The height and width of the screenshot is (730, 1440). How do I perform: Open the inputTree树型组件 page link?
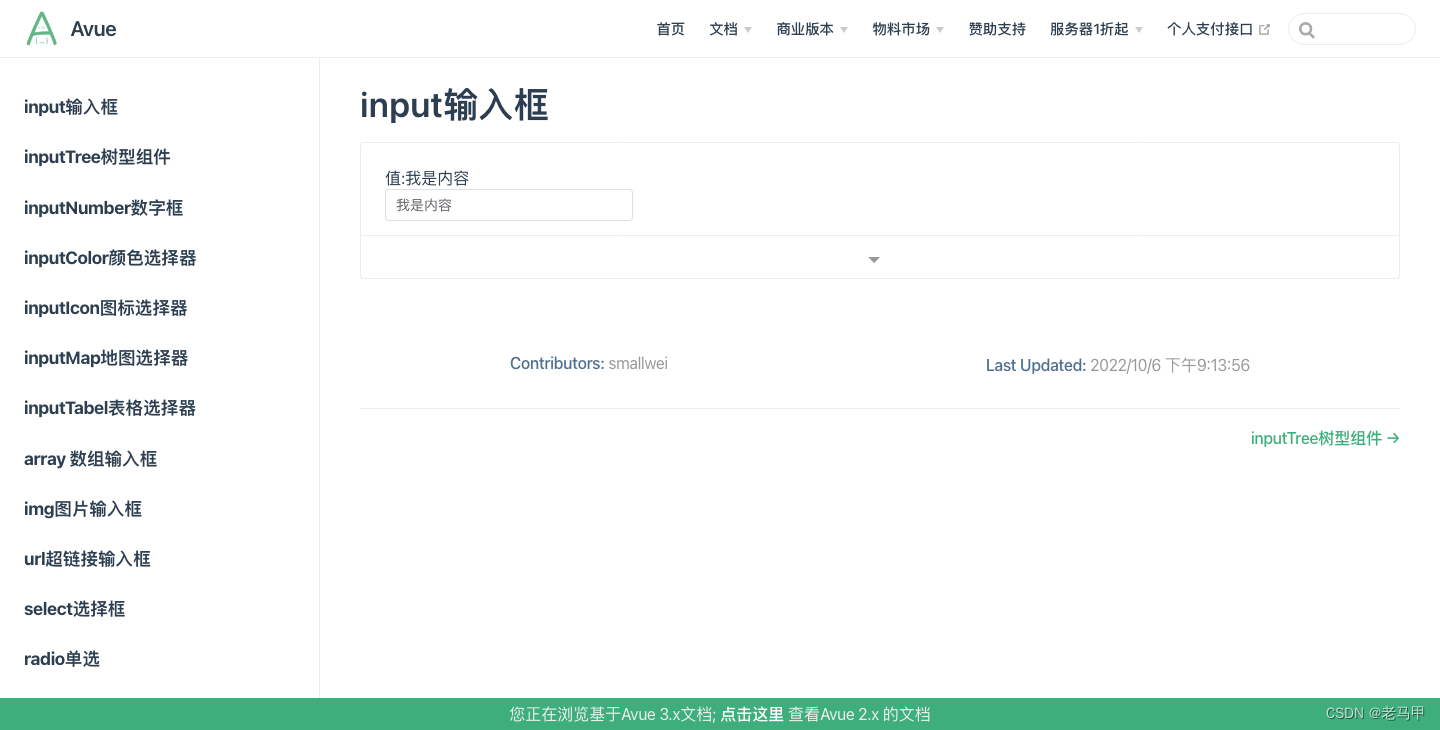coord(1316,438)
